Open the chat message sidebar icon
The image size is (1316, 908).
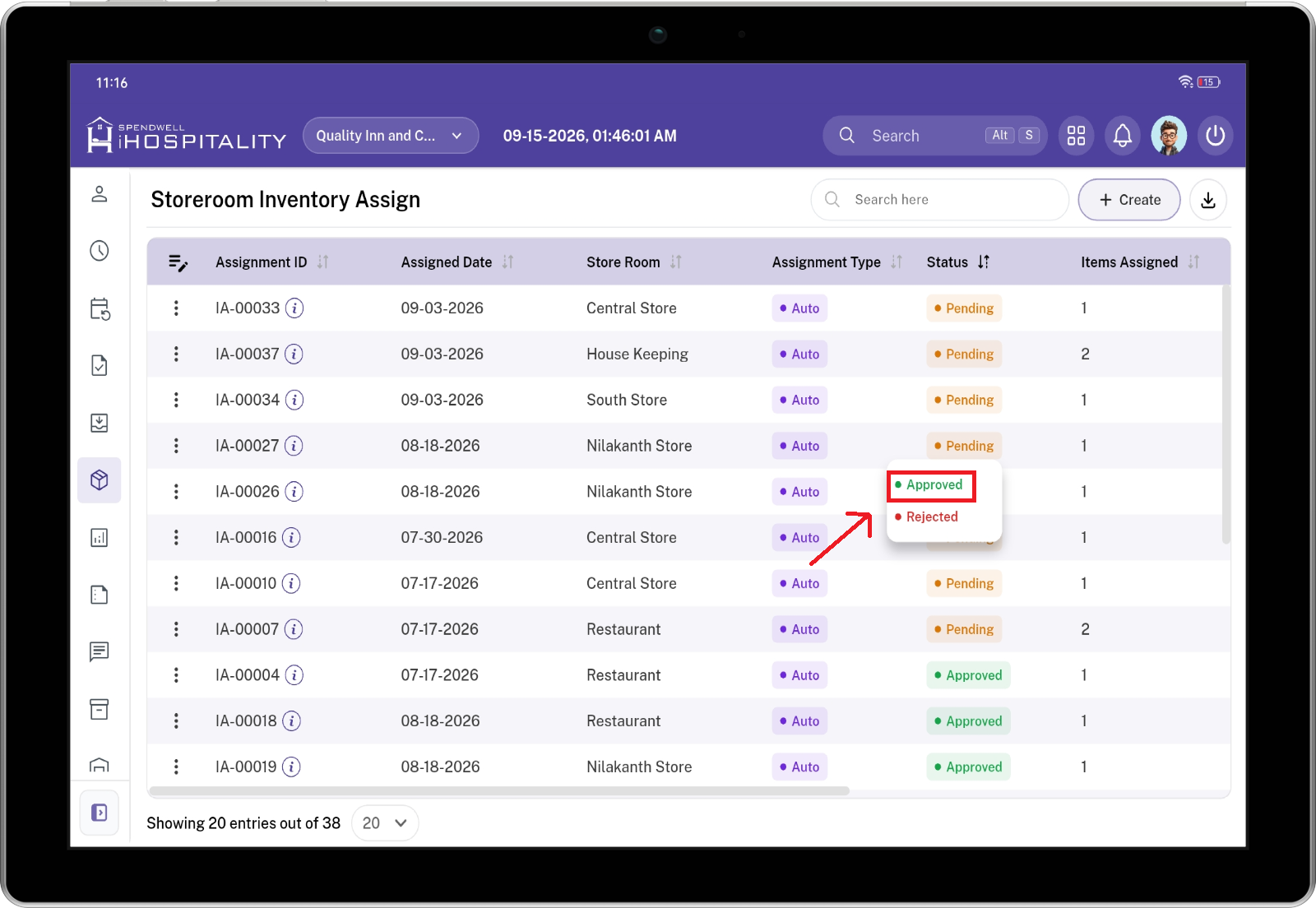(x=100, y=652)
